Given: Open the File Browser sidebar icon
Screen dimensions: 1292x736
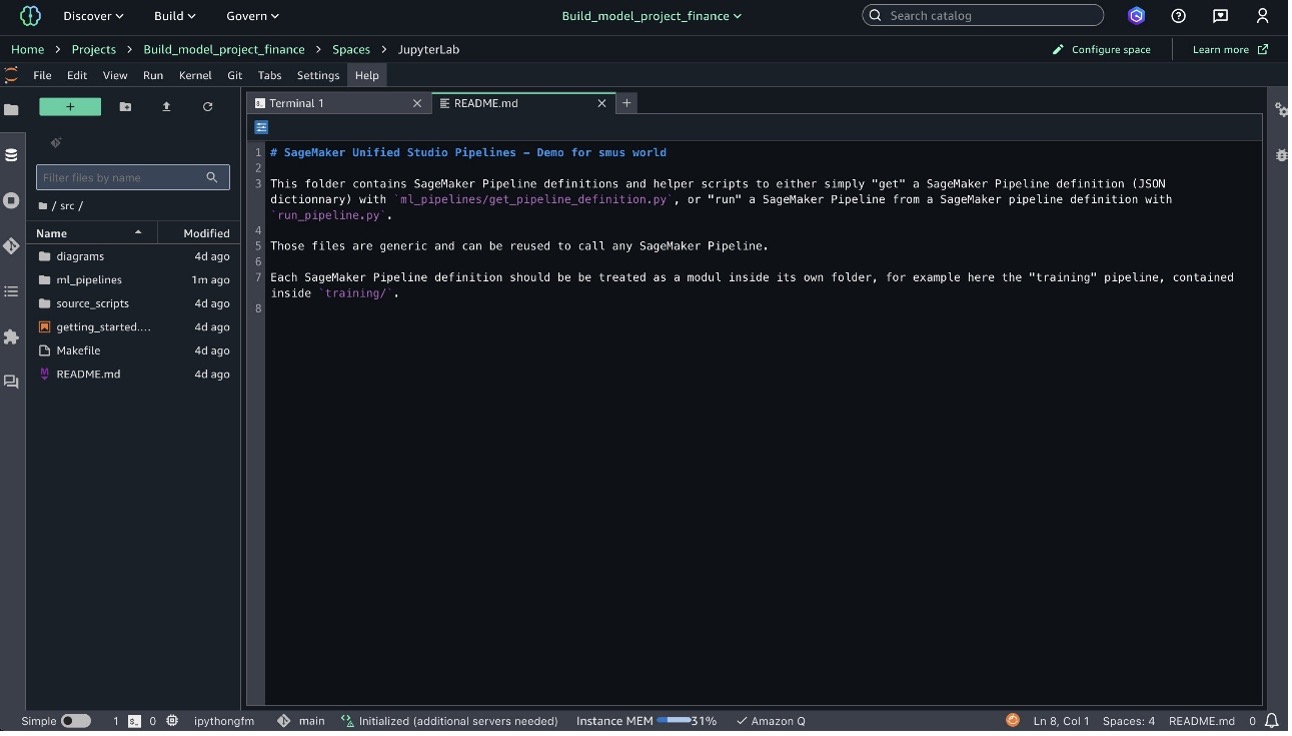Looking at the screenshot, I should click(x=11, y=109).
